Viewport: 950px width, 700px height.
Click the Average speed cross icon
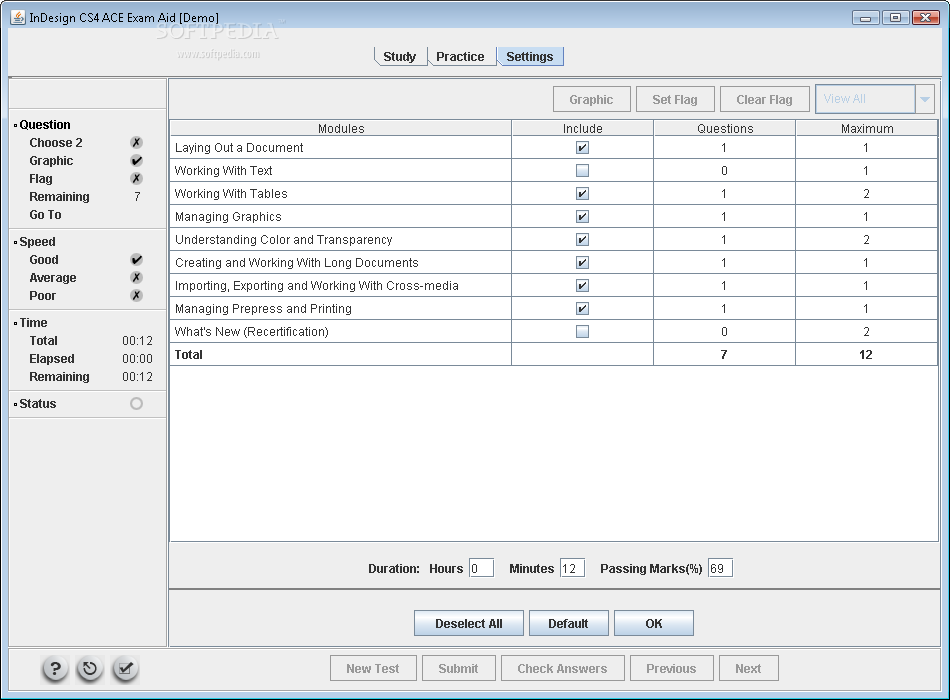click(136, 278)
